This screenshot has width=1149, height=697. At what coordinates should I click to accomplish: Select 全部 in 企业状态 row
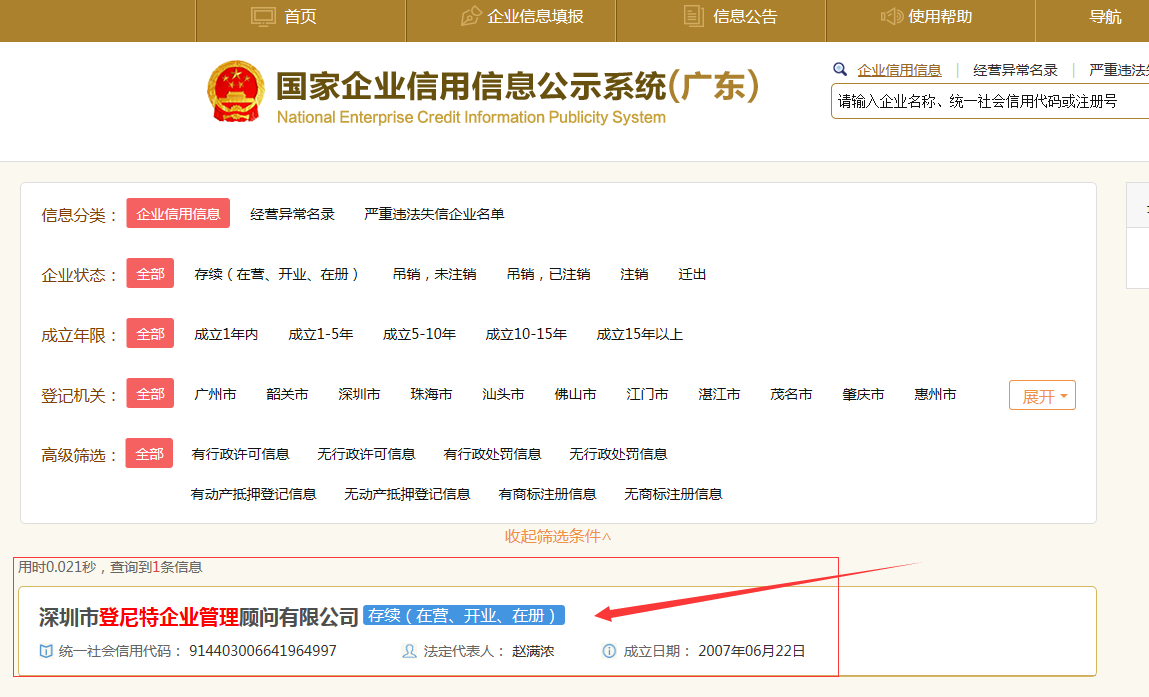(150, 273)
